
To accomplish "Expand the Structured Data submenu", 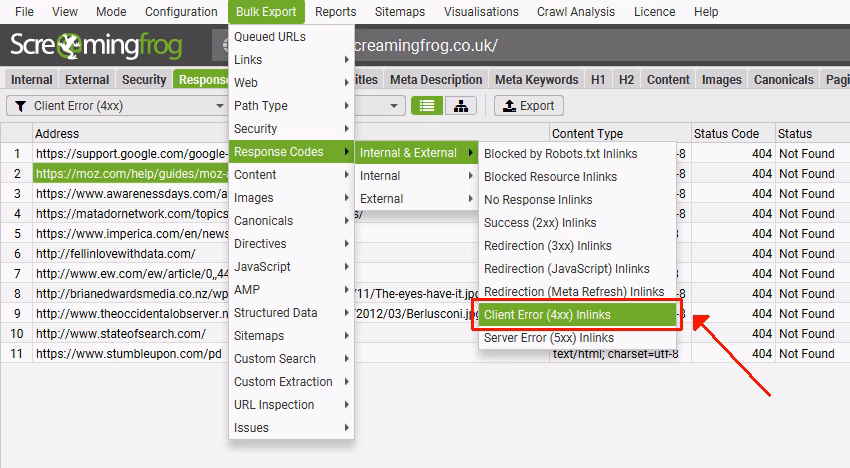I will point(290,313).
